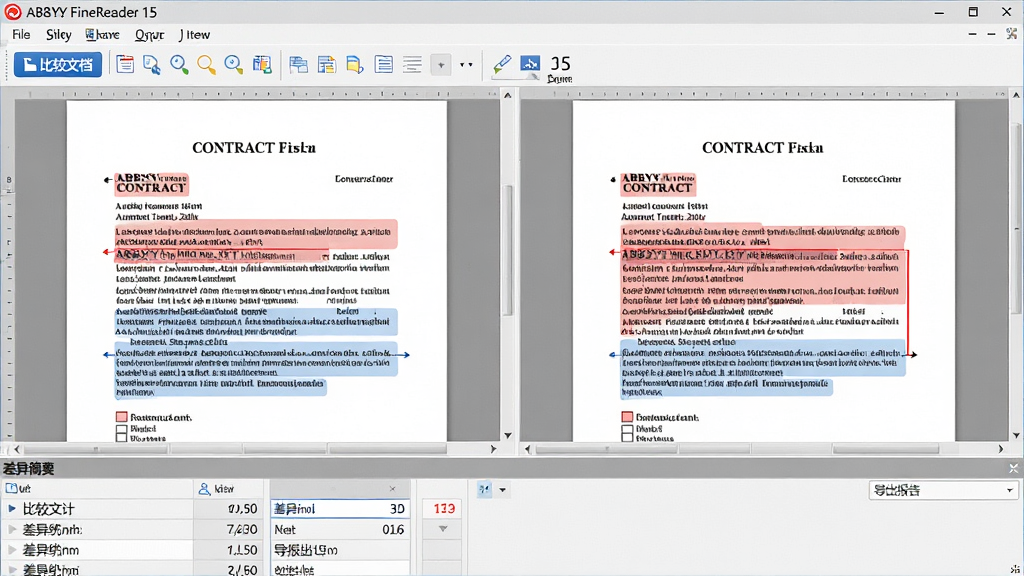Click the gray text lines icon

tap(412, 64)
